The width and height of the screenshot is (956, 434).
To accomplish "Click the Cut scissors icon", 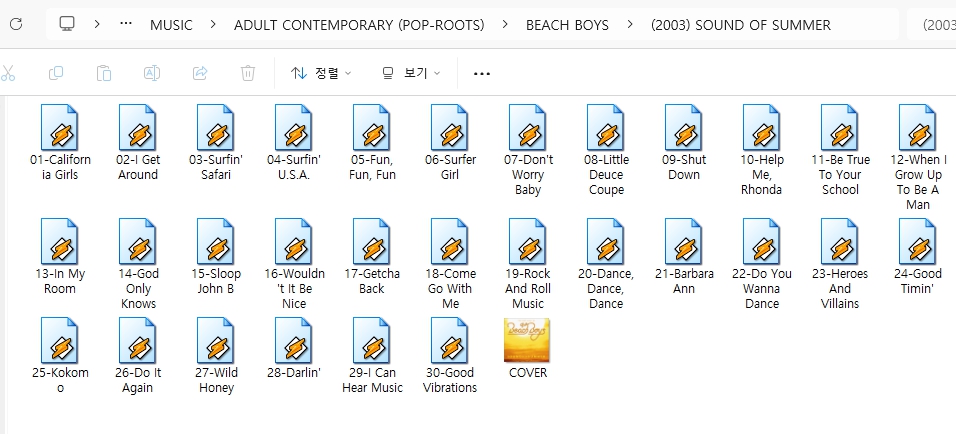I will tap(7, 73).
